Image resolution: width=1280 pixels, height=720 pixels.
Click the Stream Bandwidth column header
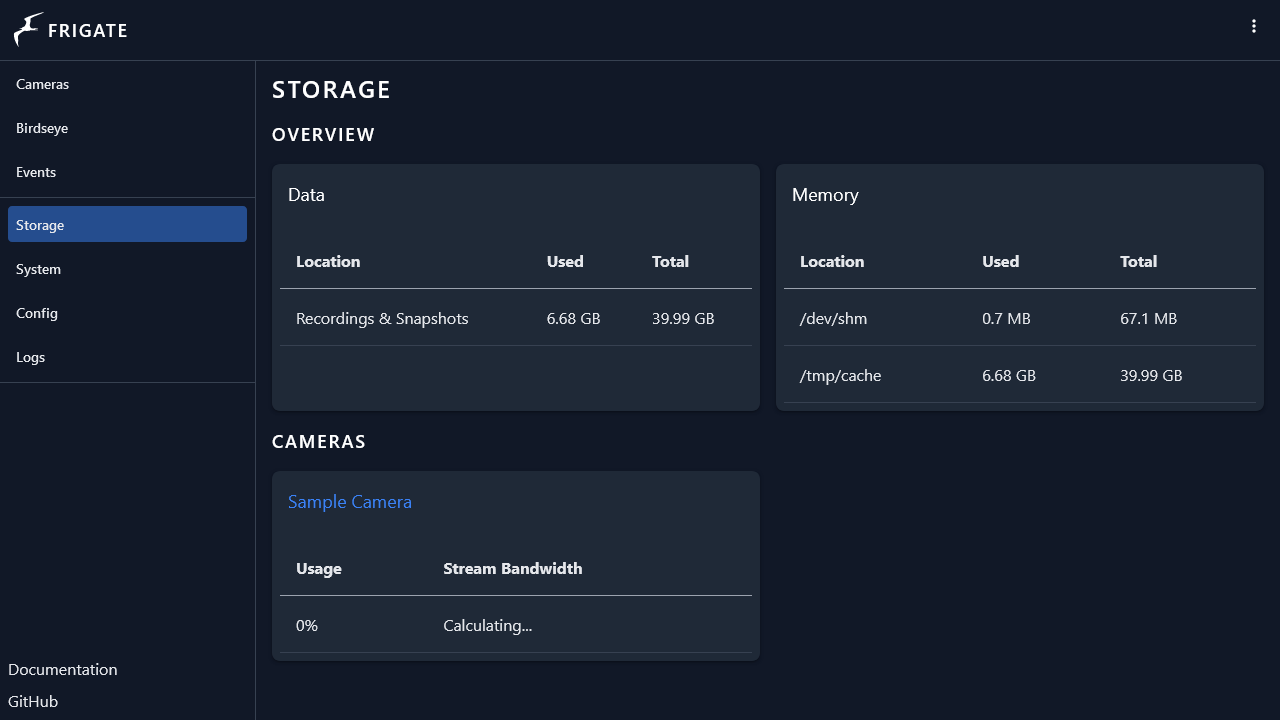tap(512, 569)
